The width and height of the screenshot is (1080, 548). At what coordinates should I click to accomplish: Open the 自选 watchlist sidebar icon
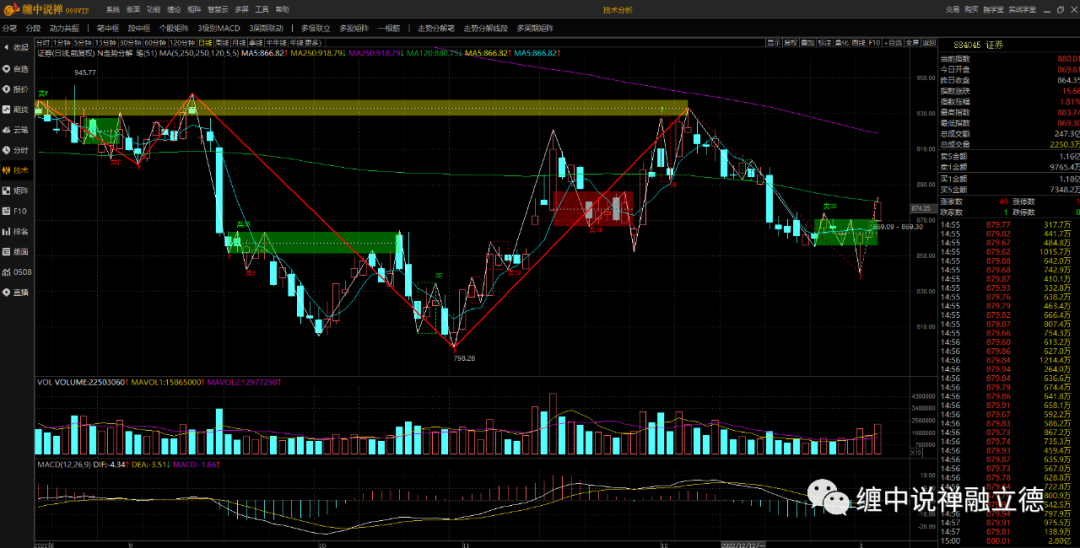(x=17, y=69)
